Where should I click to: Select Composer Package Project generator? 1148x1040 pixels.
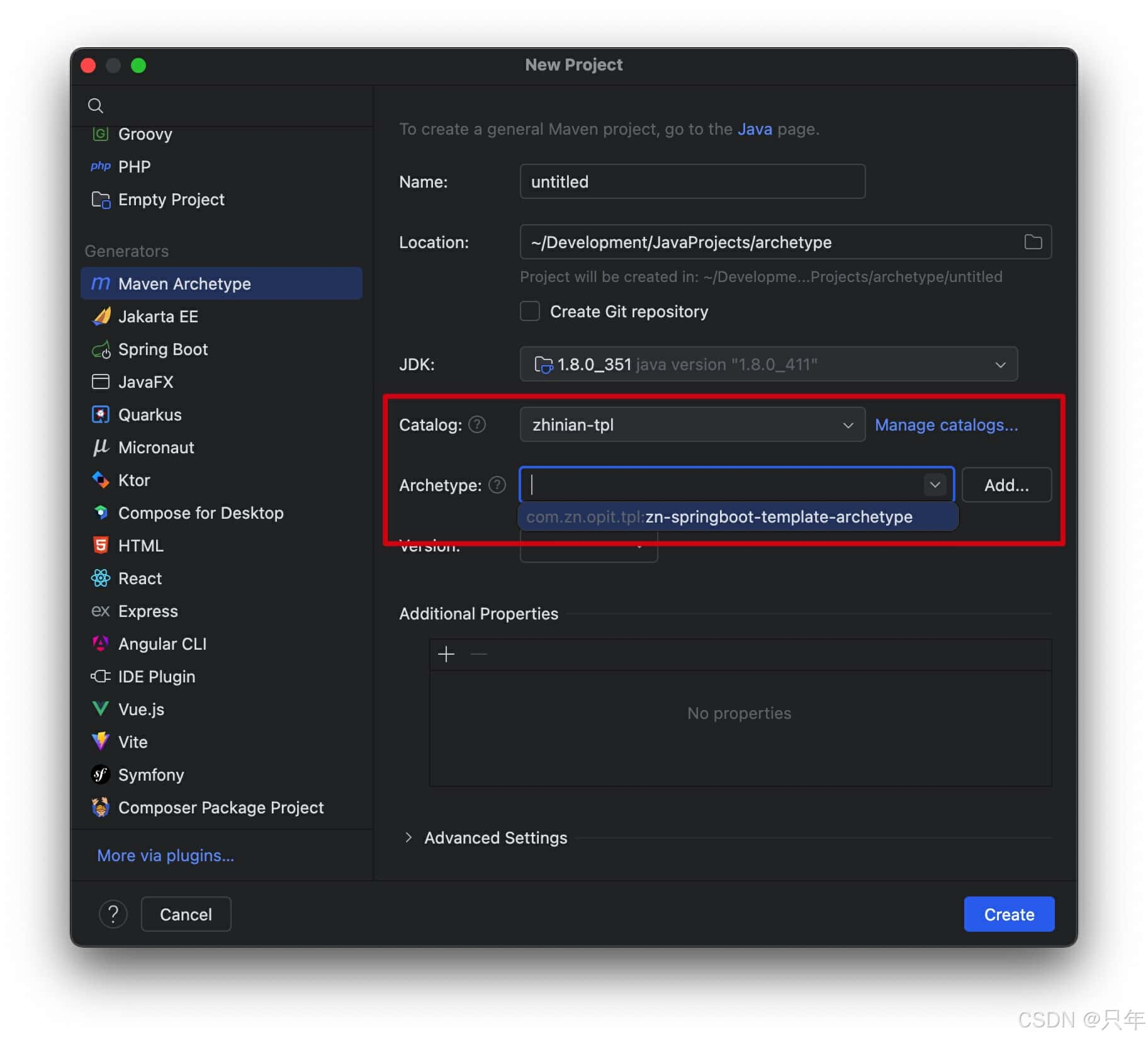pos(221,808)
